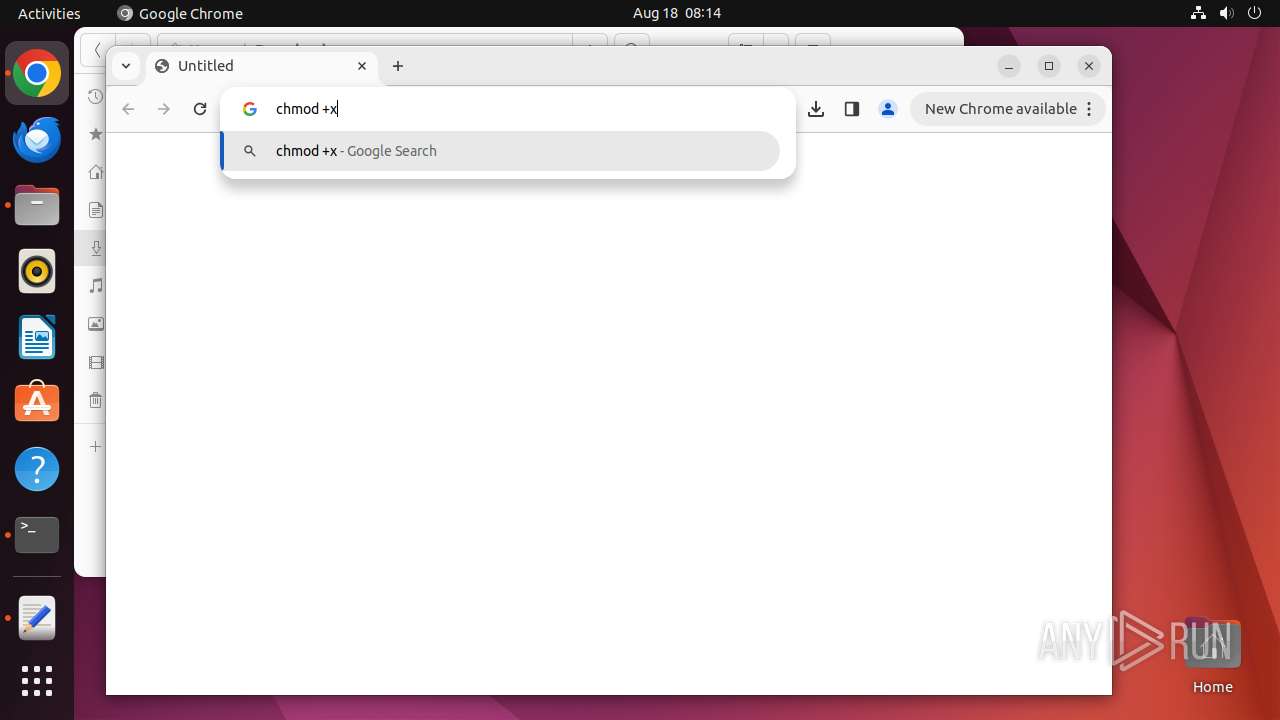Open Recent in Files sidebar
The height and width of the screenshot is (720, 1280).
pos(95,97)
